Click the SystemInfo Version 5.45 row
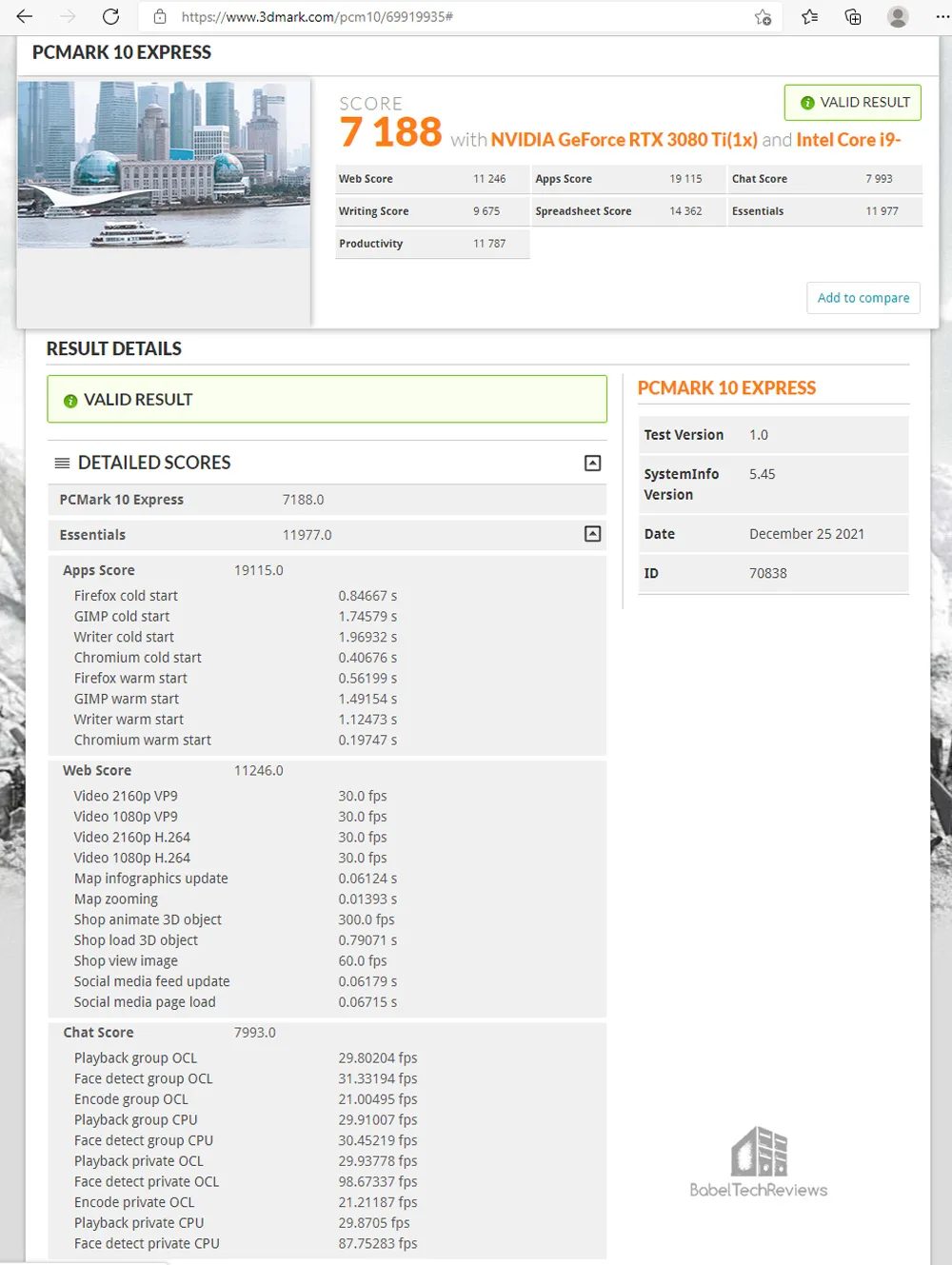The width and height of the screenshot is (952, 1265). (x=774, y=484)
